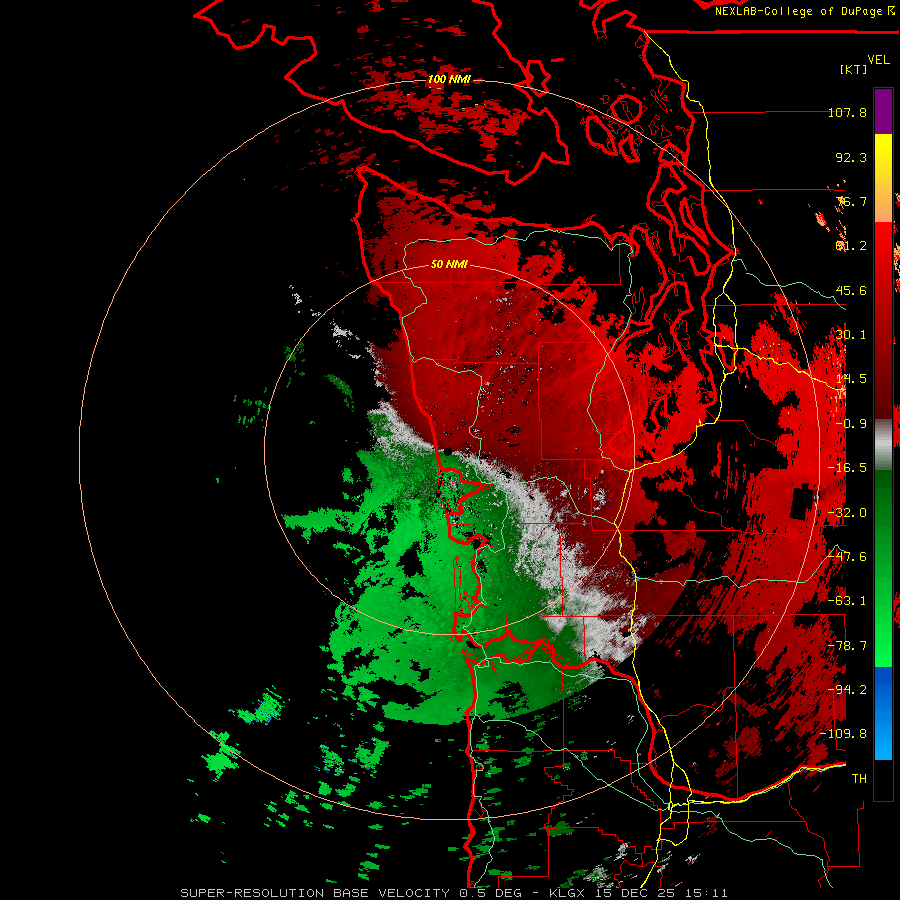
Task: Click the gray zero-velocity segment of color bar
Action: 883,445
